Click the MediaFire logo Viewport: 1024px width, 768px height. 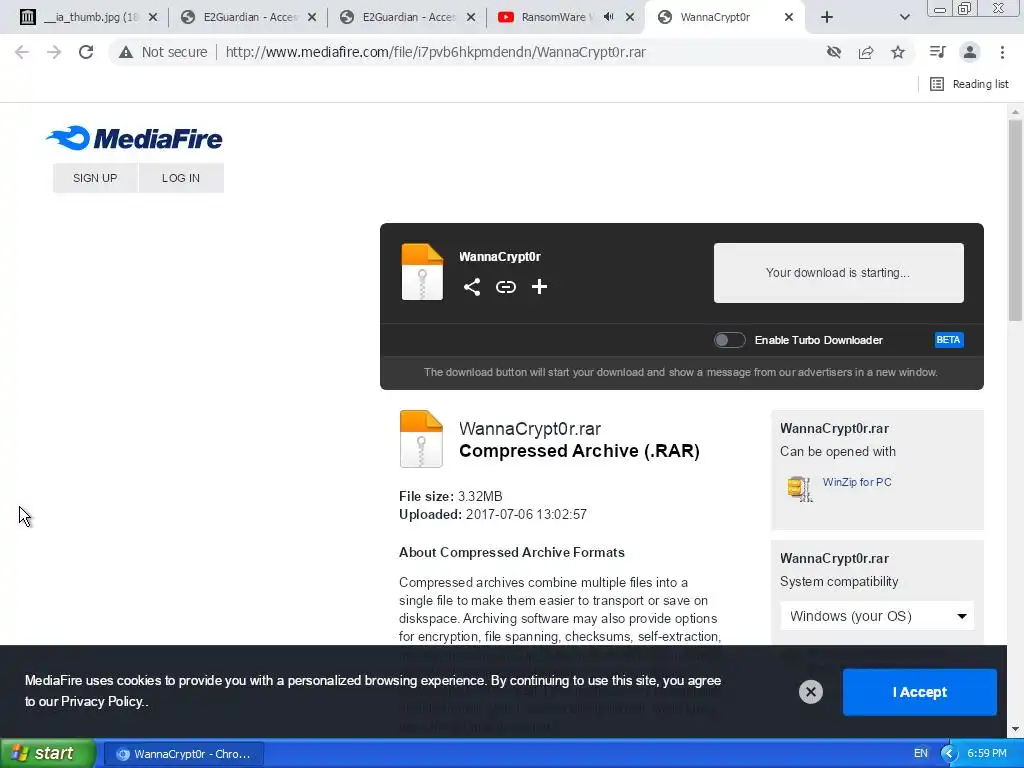tap(135, 138)
